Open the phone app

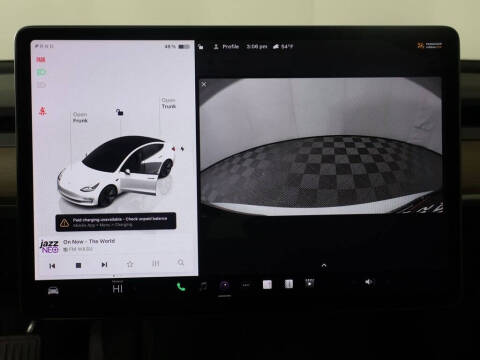(x=181, y=287)
